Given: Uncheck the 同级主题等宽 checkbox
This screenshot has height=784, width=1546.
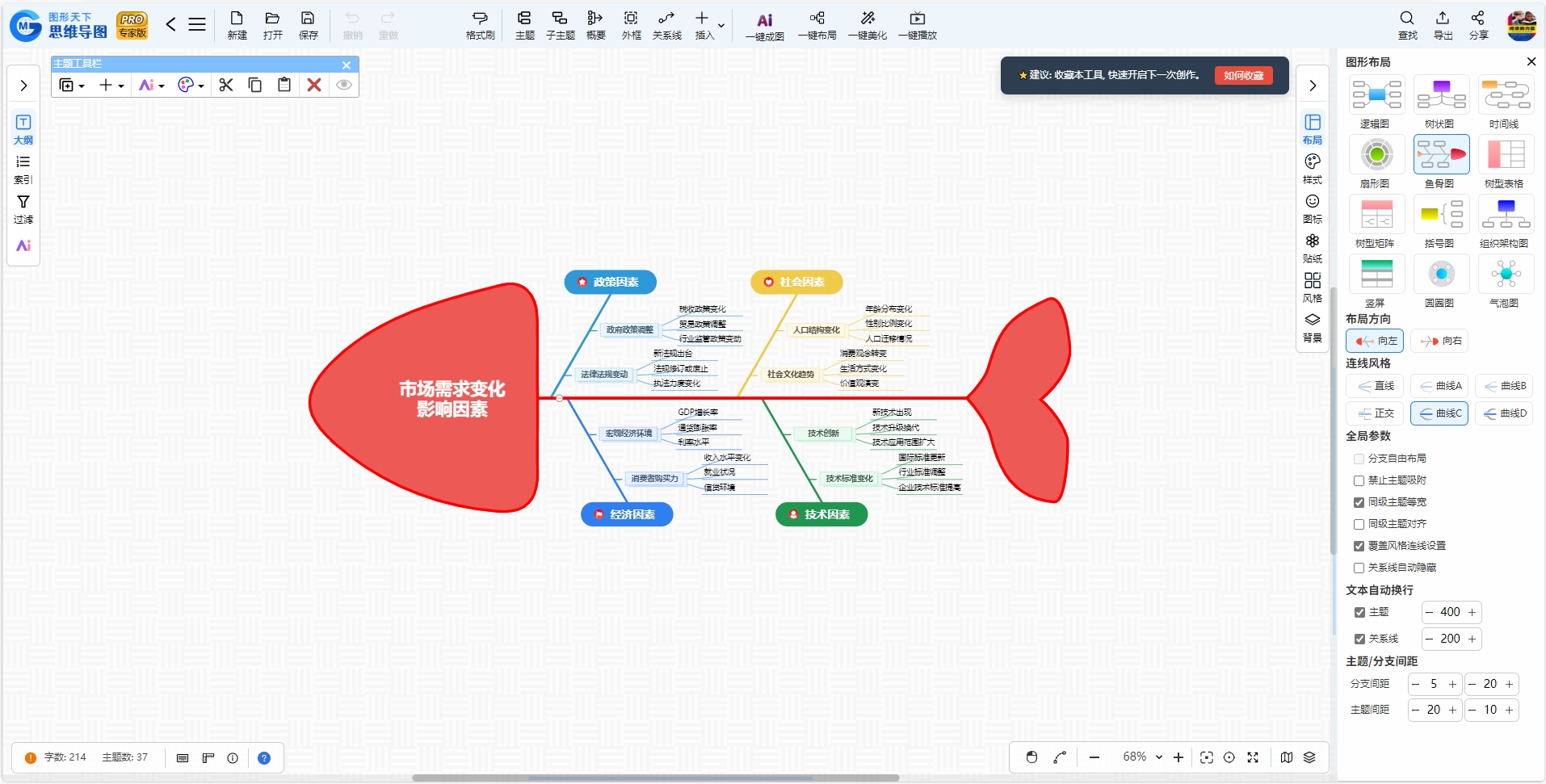Looking at the screenshot, I should 1359,502.
